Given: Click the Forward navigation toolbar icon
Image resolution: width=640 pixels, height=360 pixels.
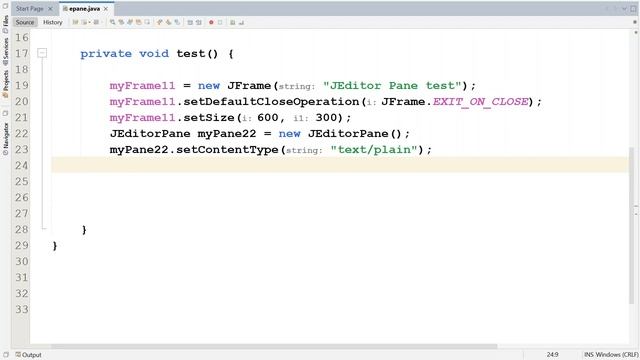Looking at the screenshot, I should [97, 22].
